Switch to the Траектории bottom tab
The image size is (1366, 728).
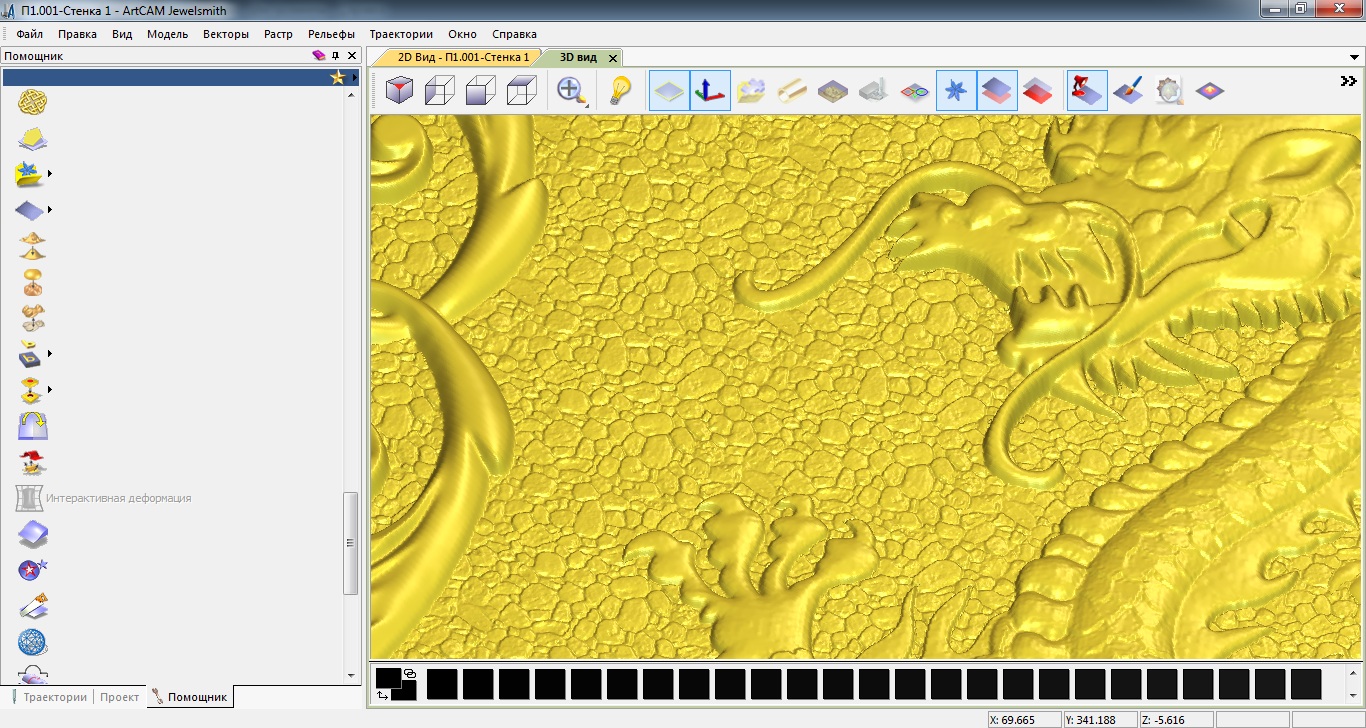click(50, 697)
